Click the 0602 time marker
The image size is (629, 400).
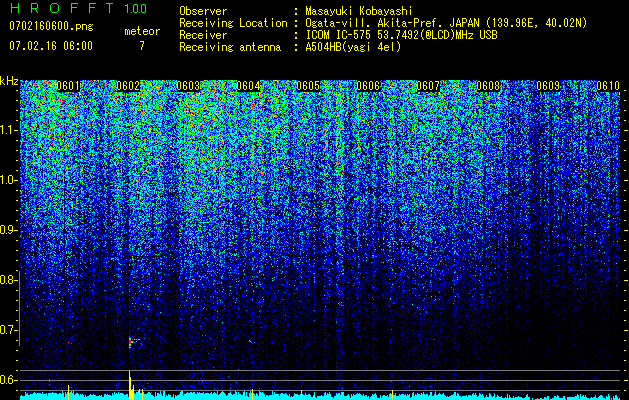(128, 86)
